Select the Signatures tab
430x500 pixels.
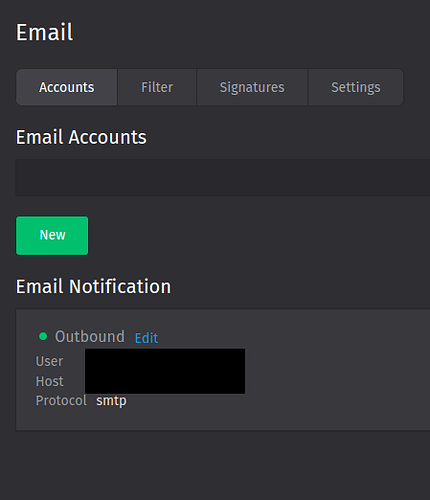coord(252,87)
